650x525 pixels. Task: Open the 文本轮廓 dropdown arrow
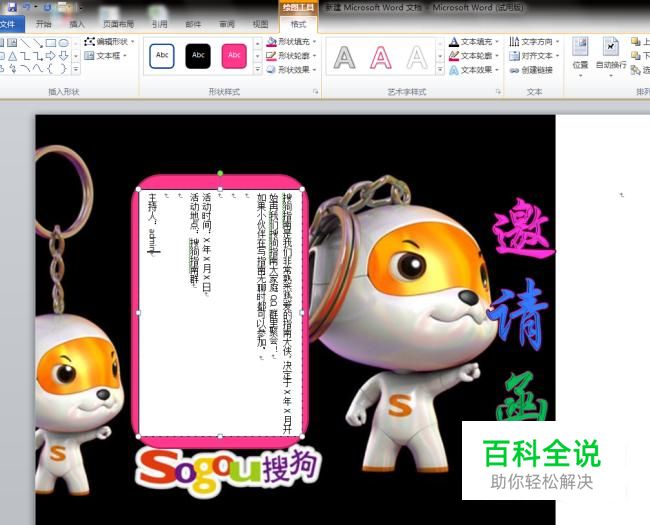pyautogui.click(x=497, y=56)
